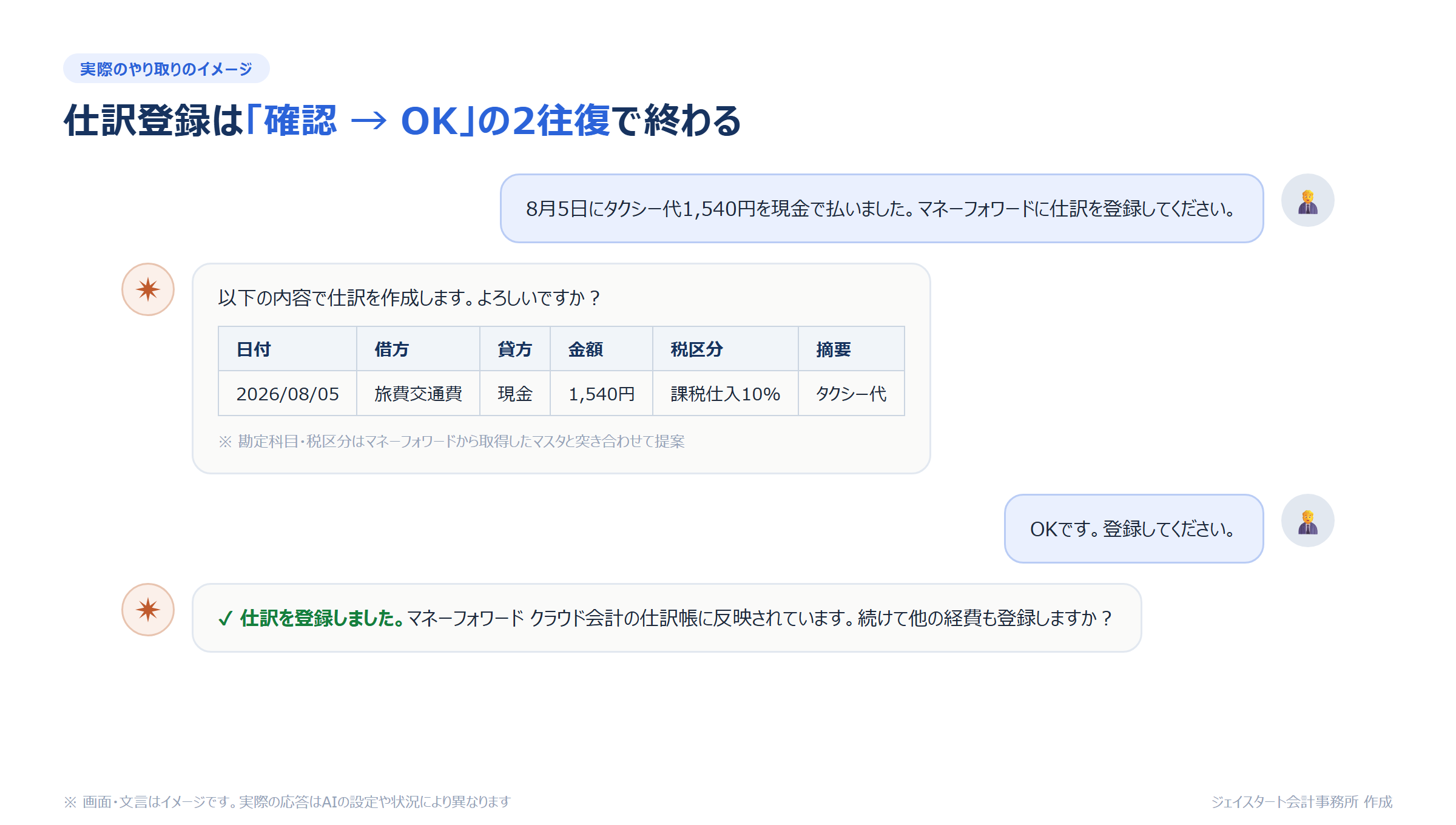Click the 実際のやり取りのイメージ label pill
This screenshot has height=825, width=1456.
166,69
